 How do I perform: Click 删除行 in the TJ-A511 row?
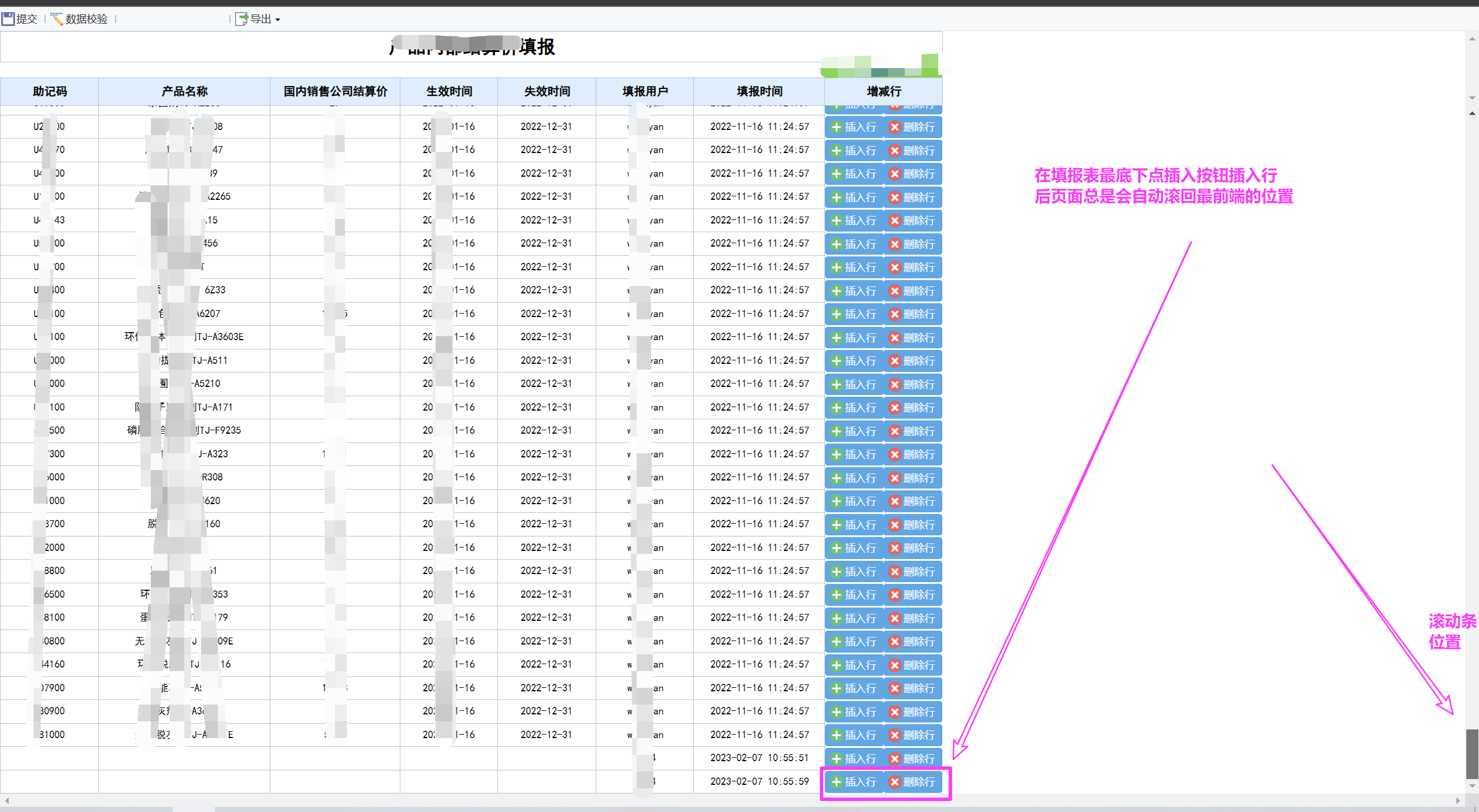[x=913, y=361]
